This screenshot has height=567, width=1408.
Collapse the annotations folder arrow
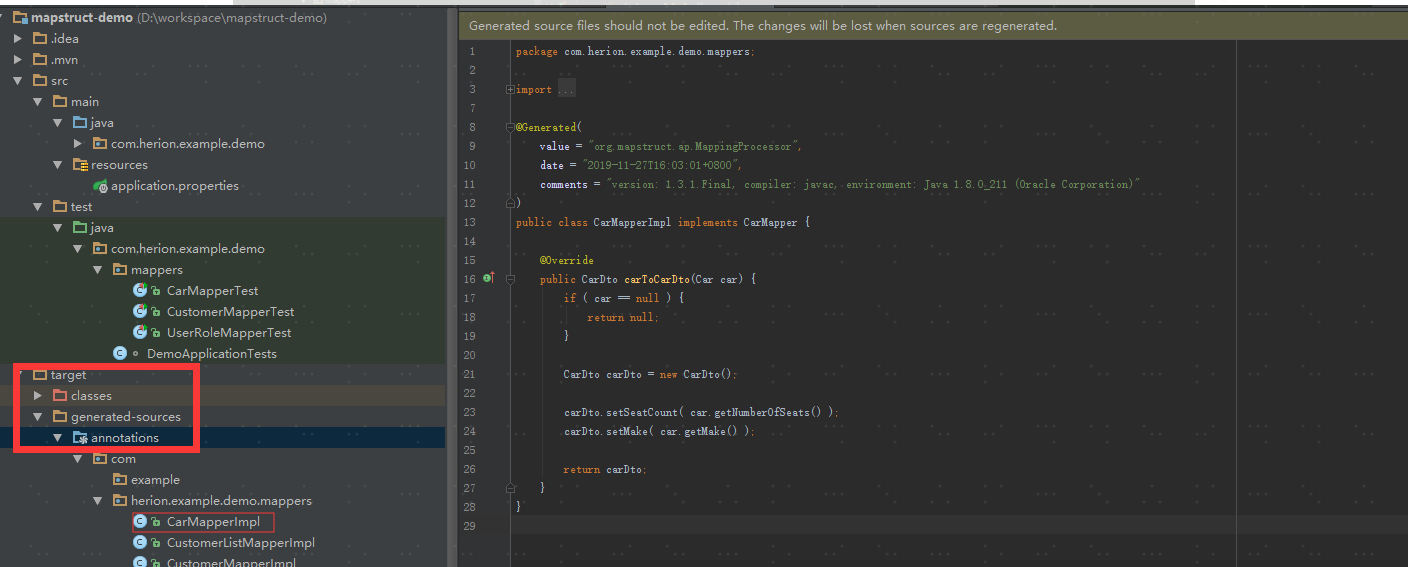(x=58, y=438)
